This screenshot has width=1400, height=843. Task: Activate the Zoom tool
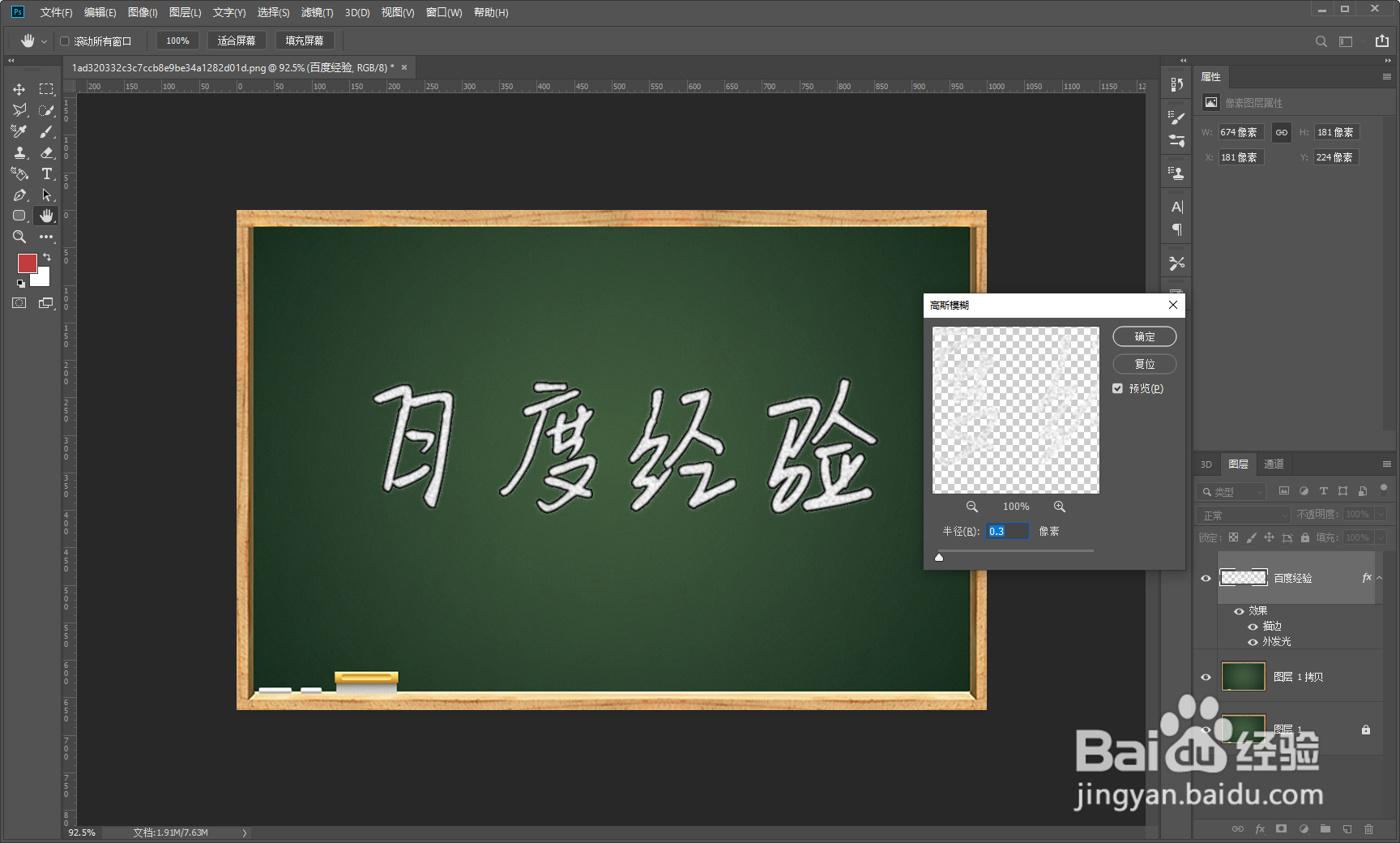click(x=19, y=237)
